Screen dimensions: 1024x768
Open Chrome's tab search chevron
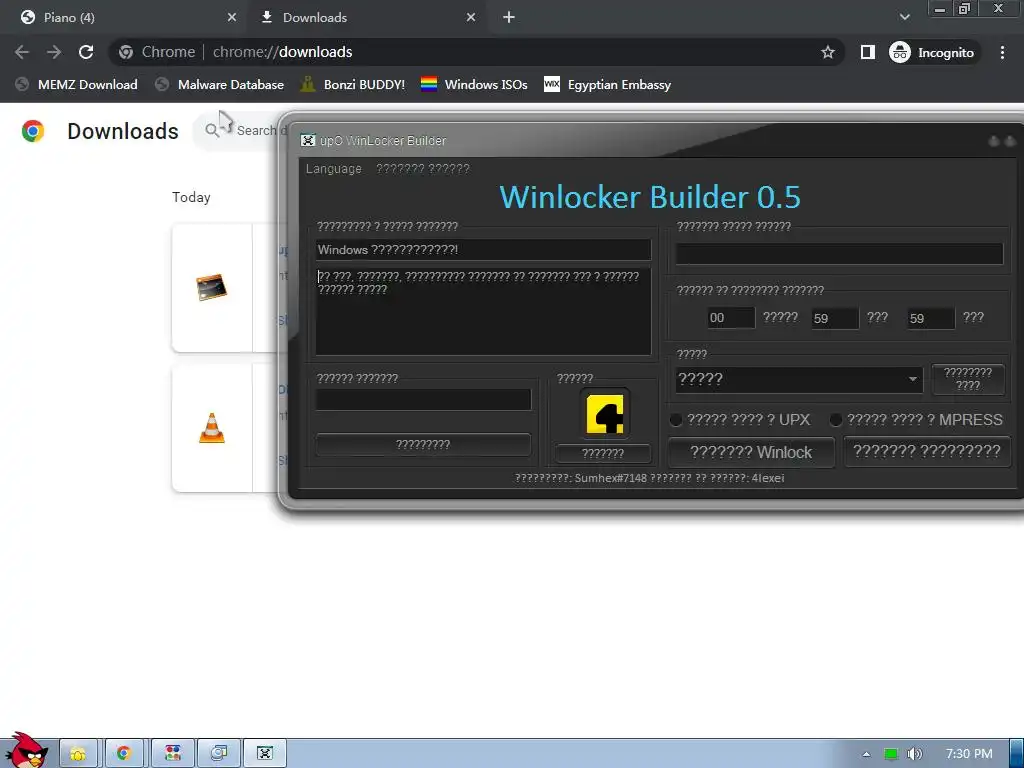[904, 18]
